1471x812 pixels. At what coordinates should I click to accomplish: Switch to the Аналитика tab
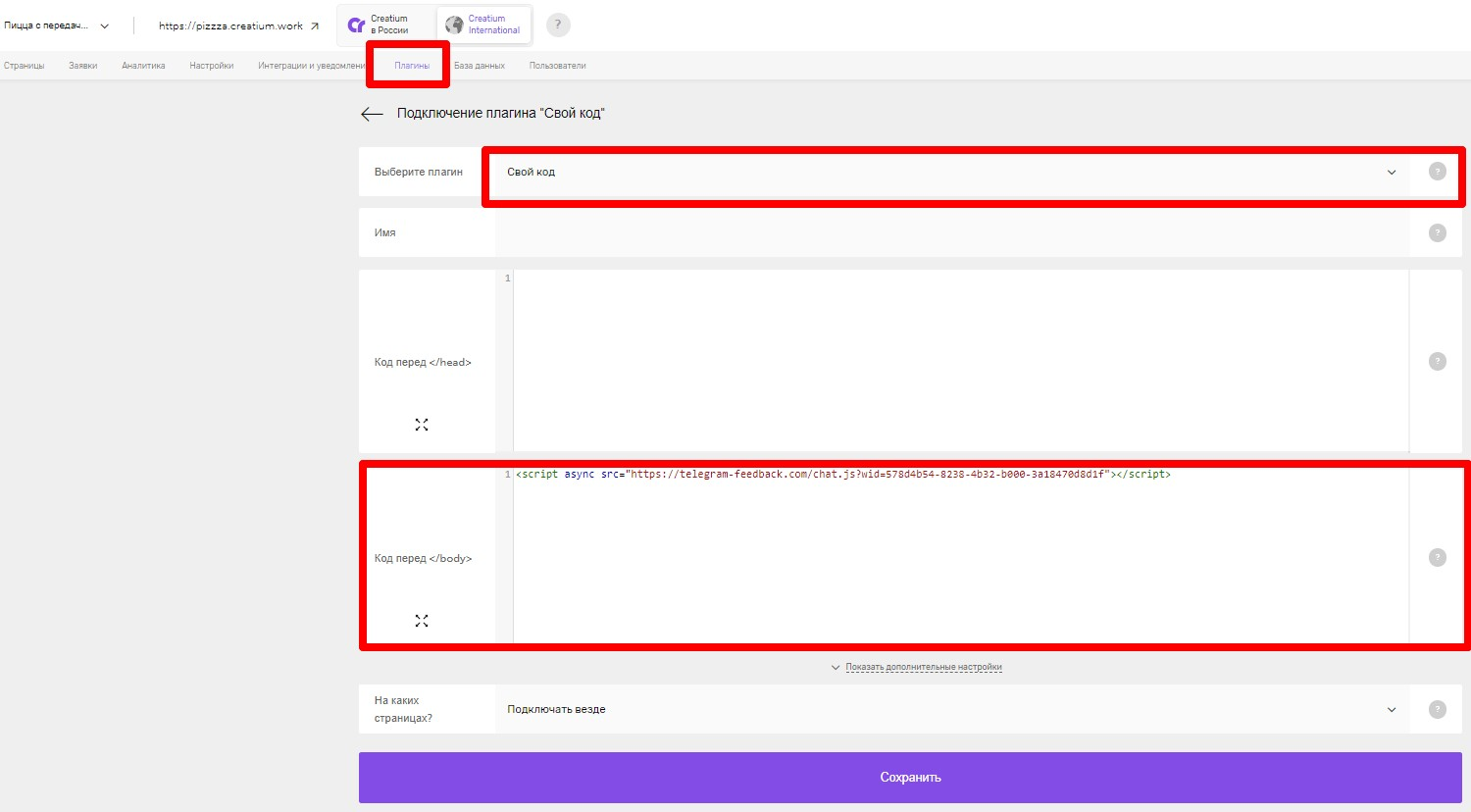pyautogui.click(x=143, y=66)
